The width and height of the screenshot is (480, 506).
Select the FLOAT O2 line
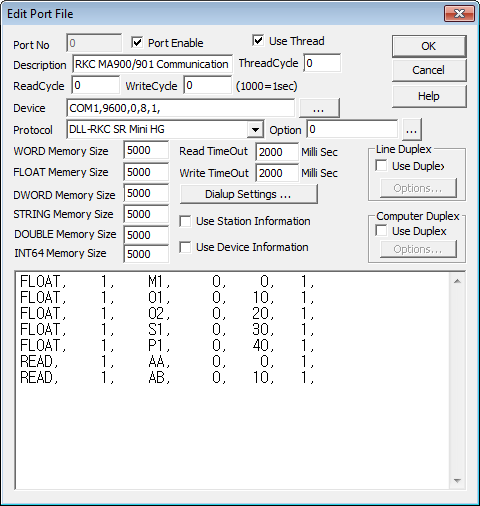tap(167, 313)
